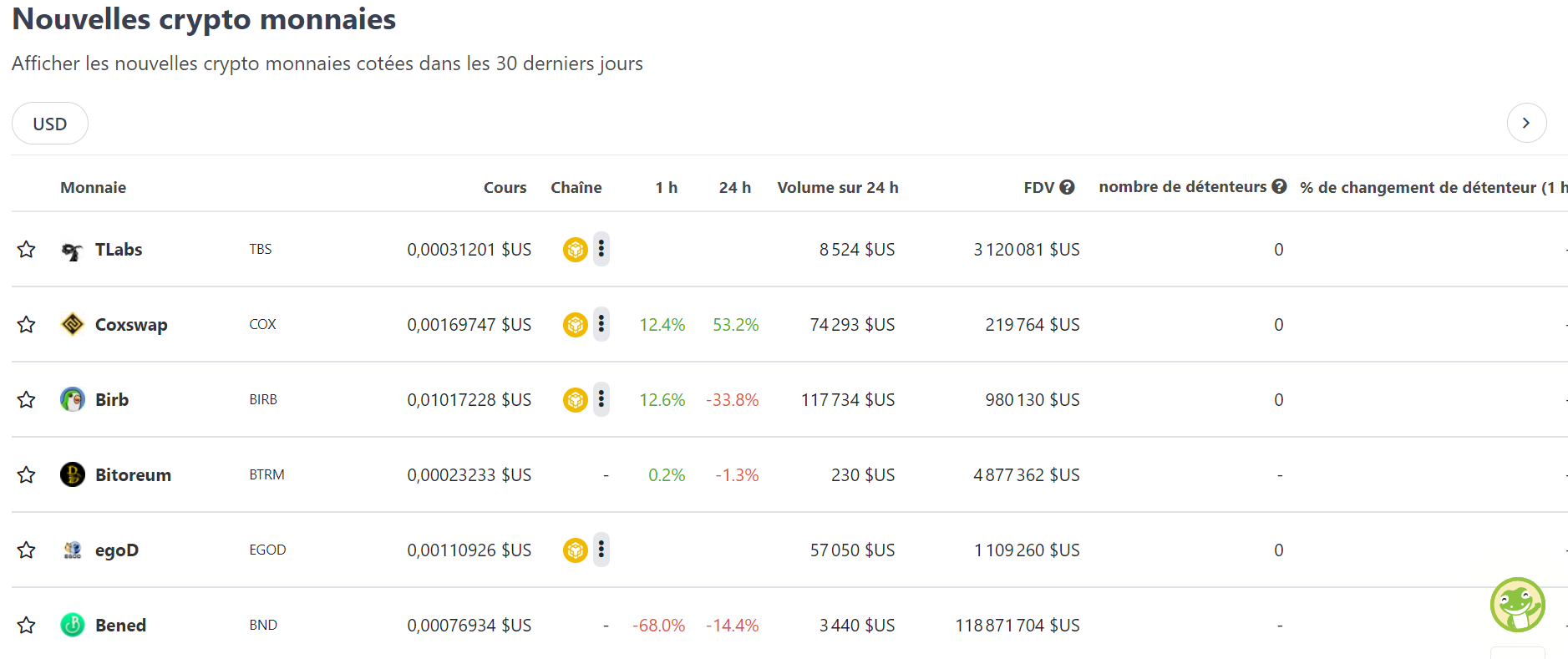The image size is (1568, 659).
Task: Sort by nombre de détenteurs header
Action: (x=1183, y=186)
